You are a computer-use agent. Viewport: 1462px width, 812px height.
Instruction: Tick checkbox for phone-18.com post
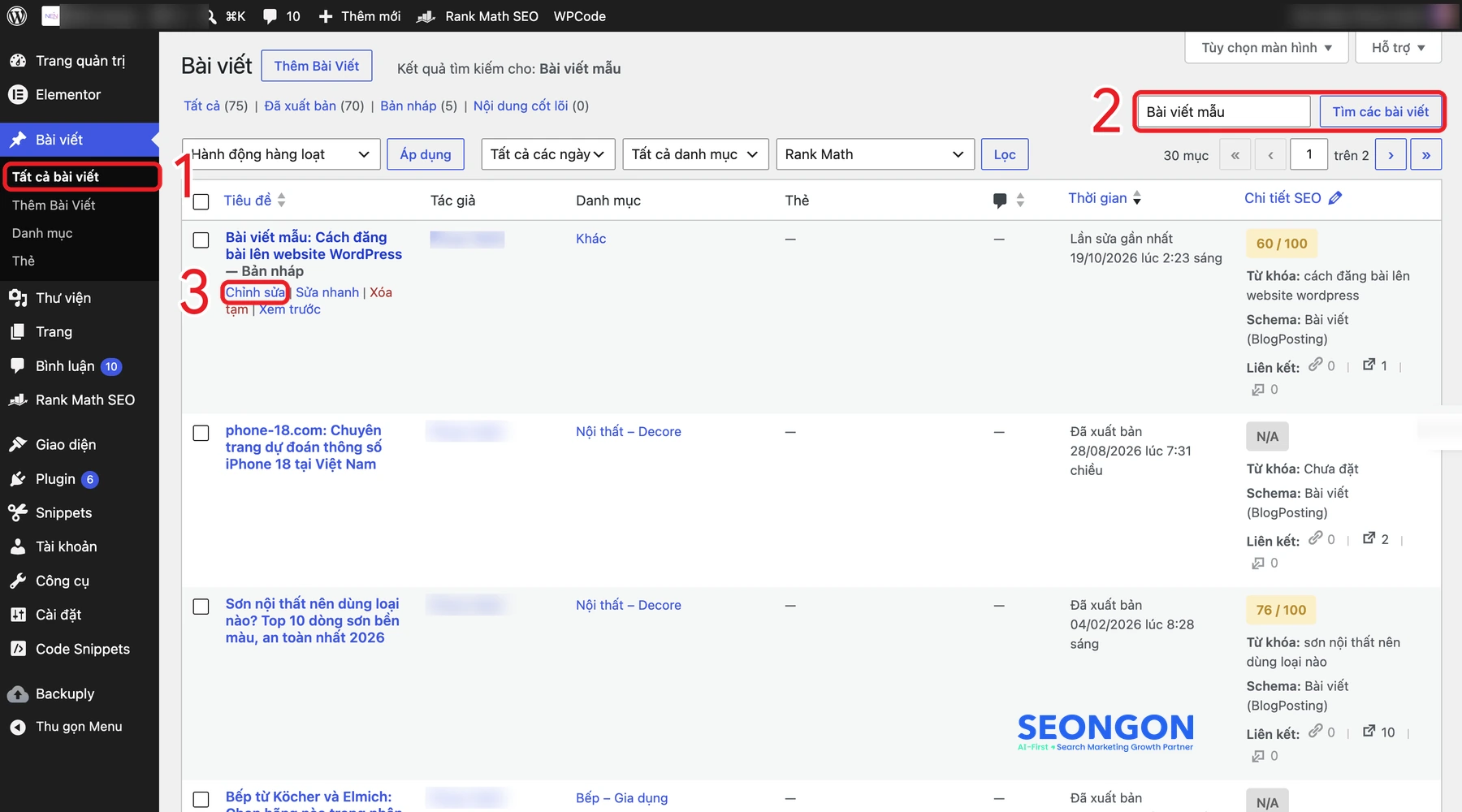click(x=201, y=433)
